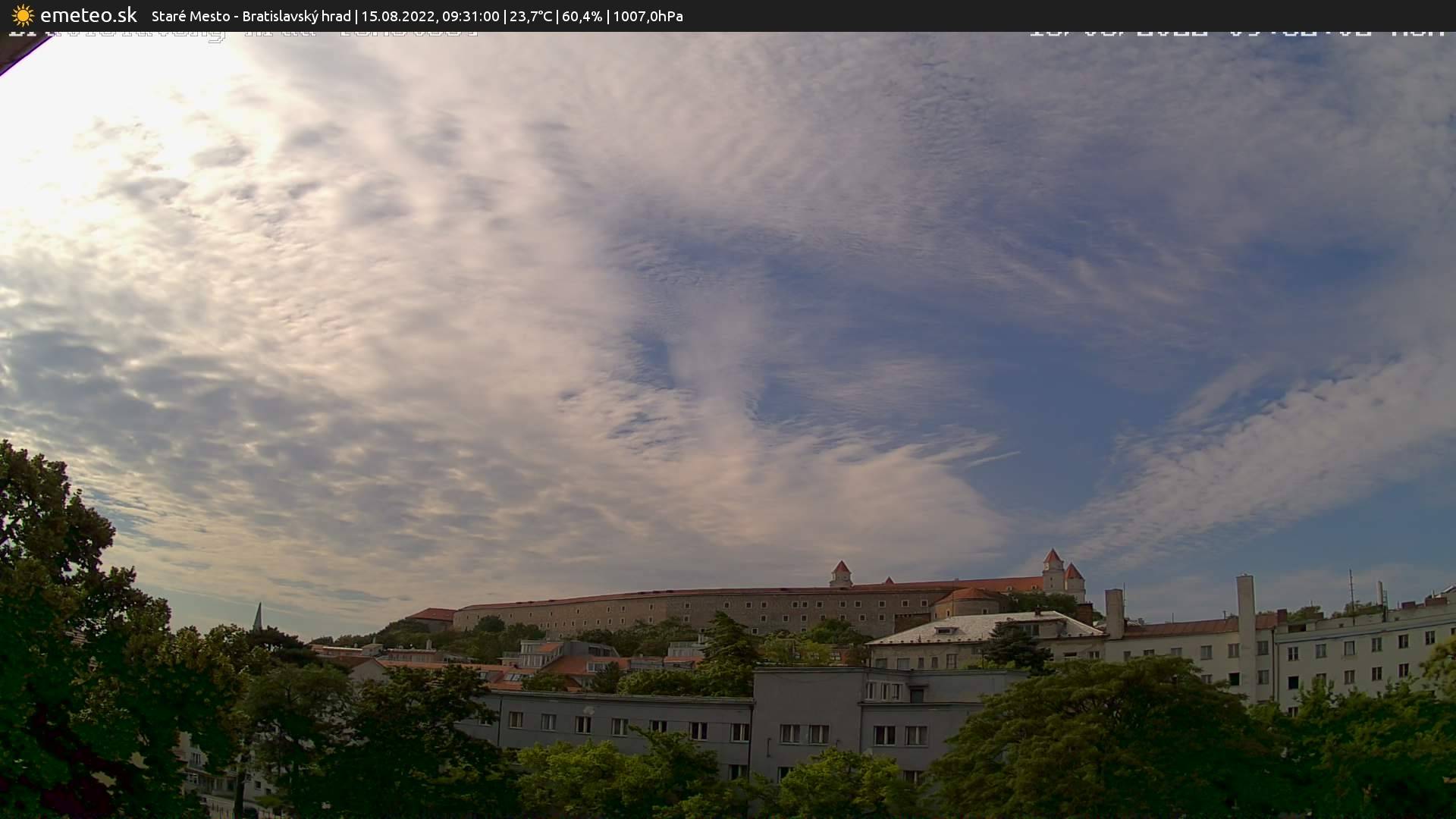This screenshot has width=1456, height=819.
Task: Click the camera timestamp overlay top right
Action: coord(1236,33)
